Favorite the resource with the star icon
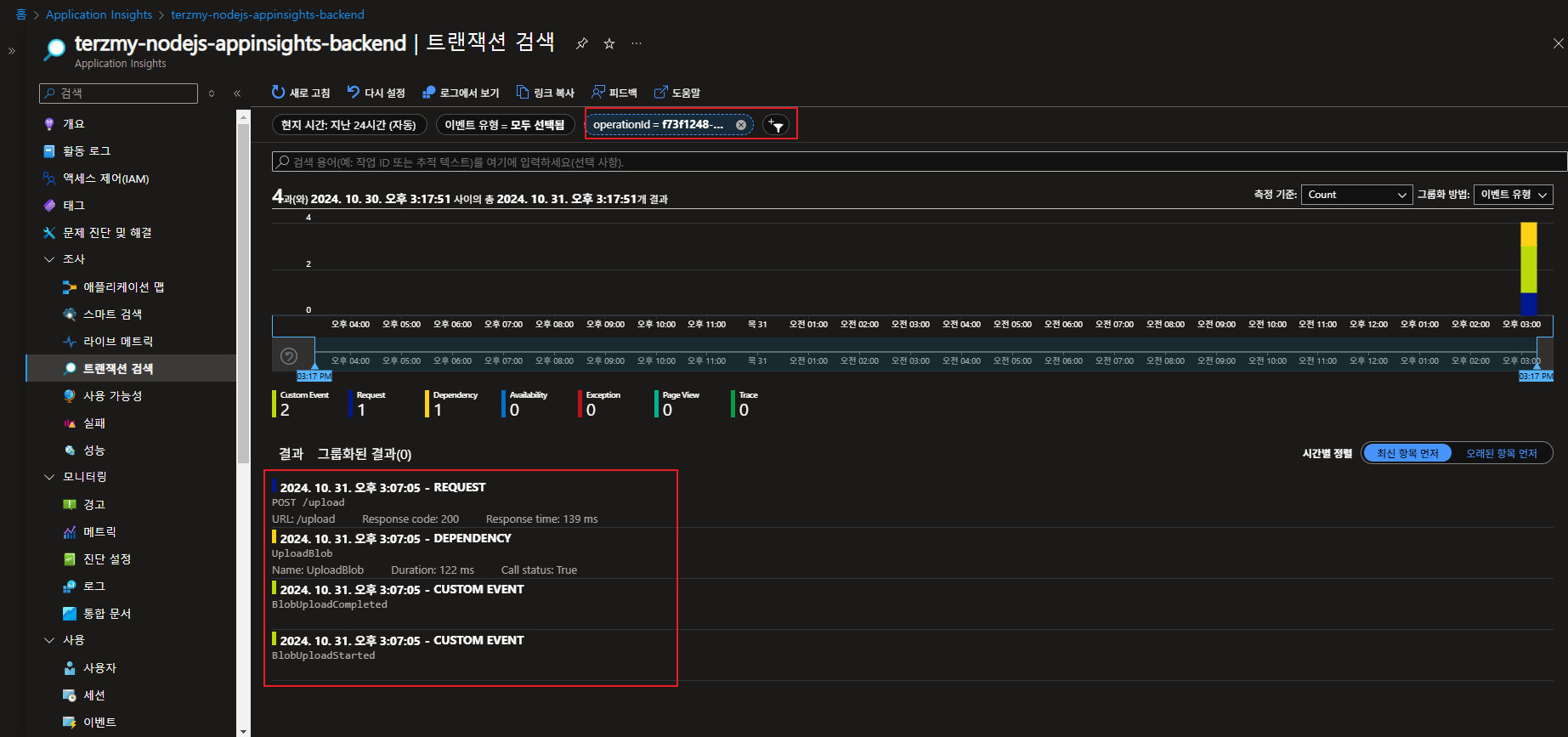 pos(609,43)
